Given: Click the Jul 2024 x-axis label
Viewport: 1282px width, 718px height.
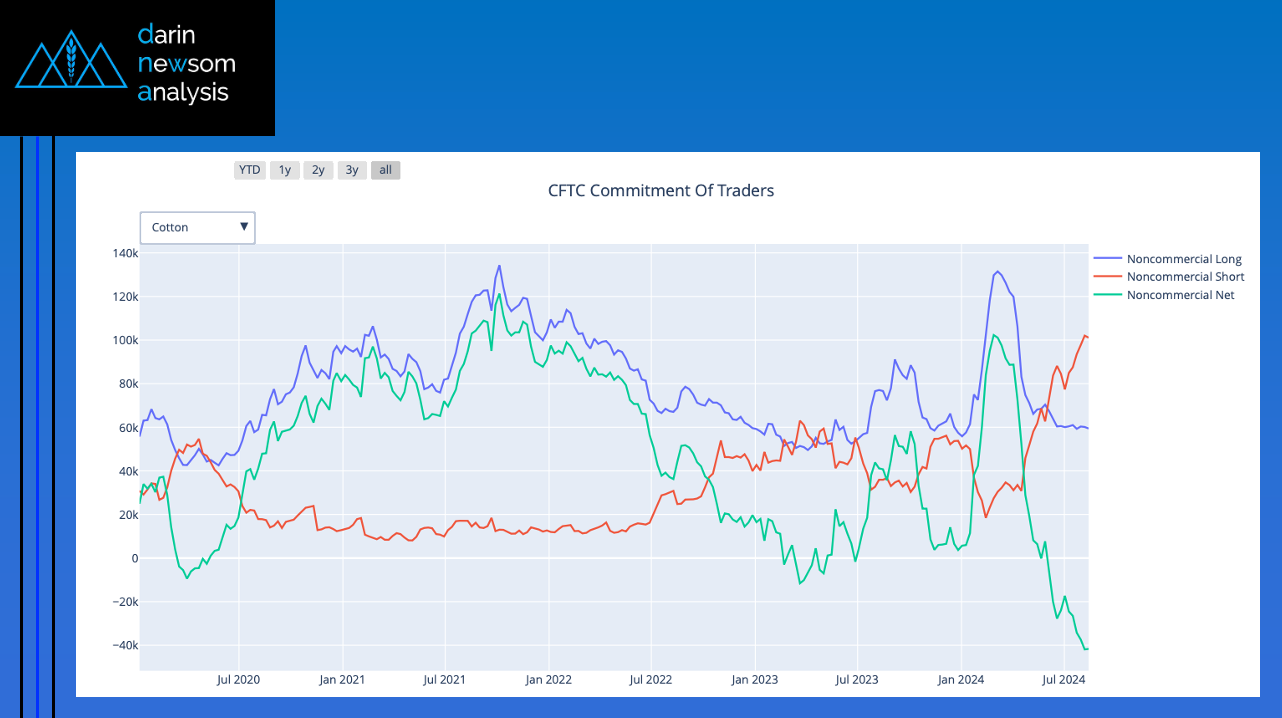Looking at the screenshot, I should point(1064,680).
